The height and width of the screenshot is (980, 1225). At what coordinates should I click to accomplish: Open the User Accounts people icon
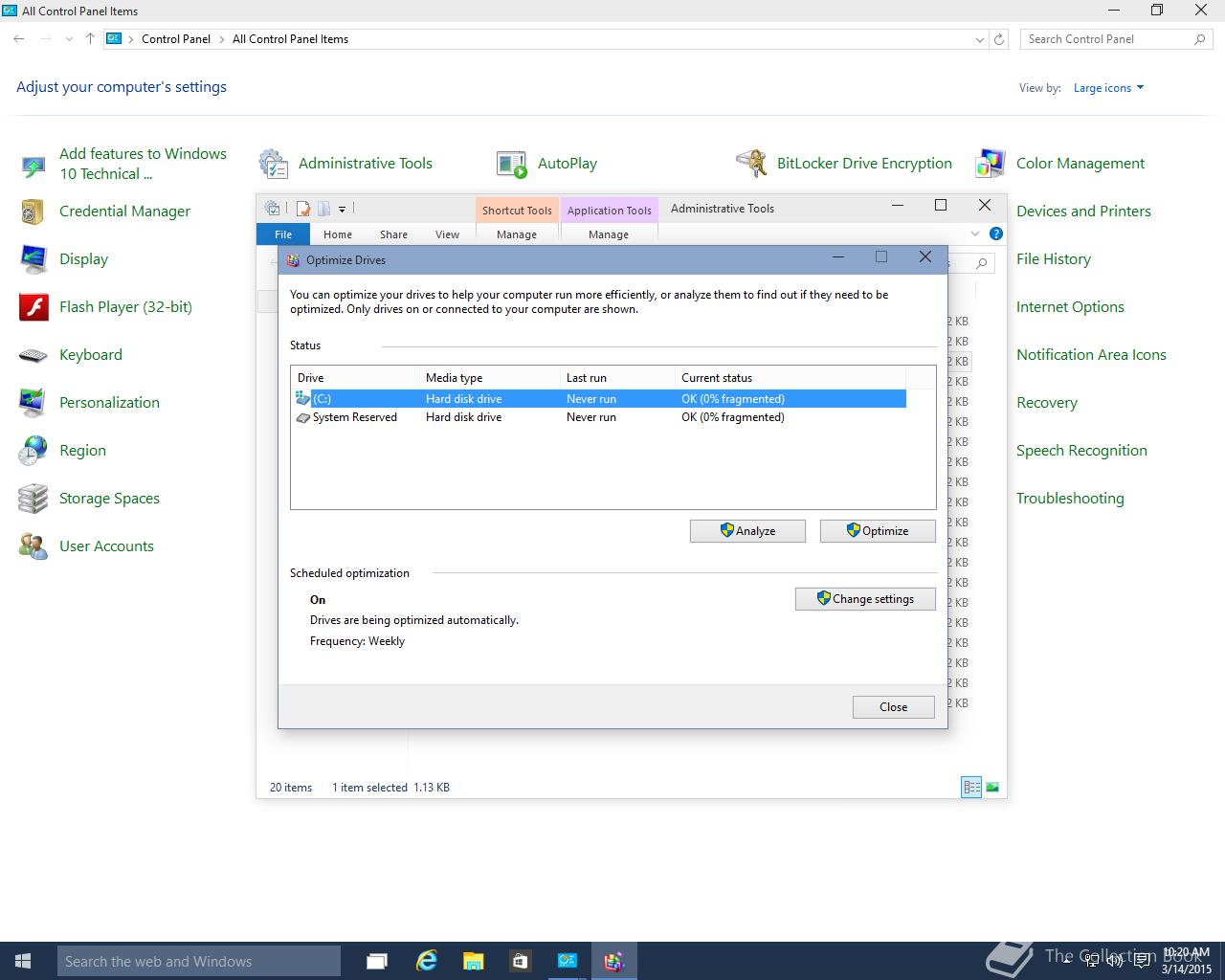click(x=33, y=546)
